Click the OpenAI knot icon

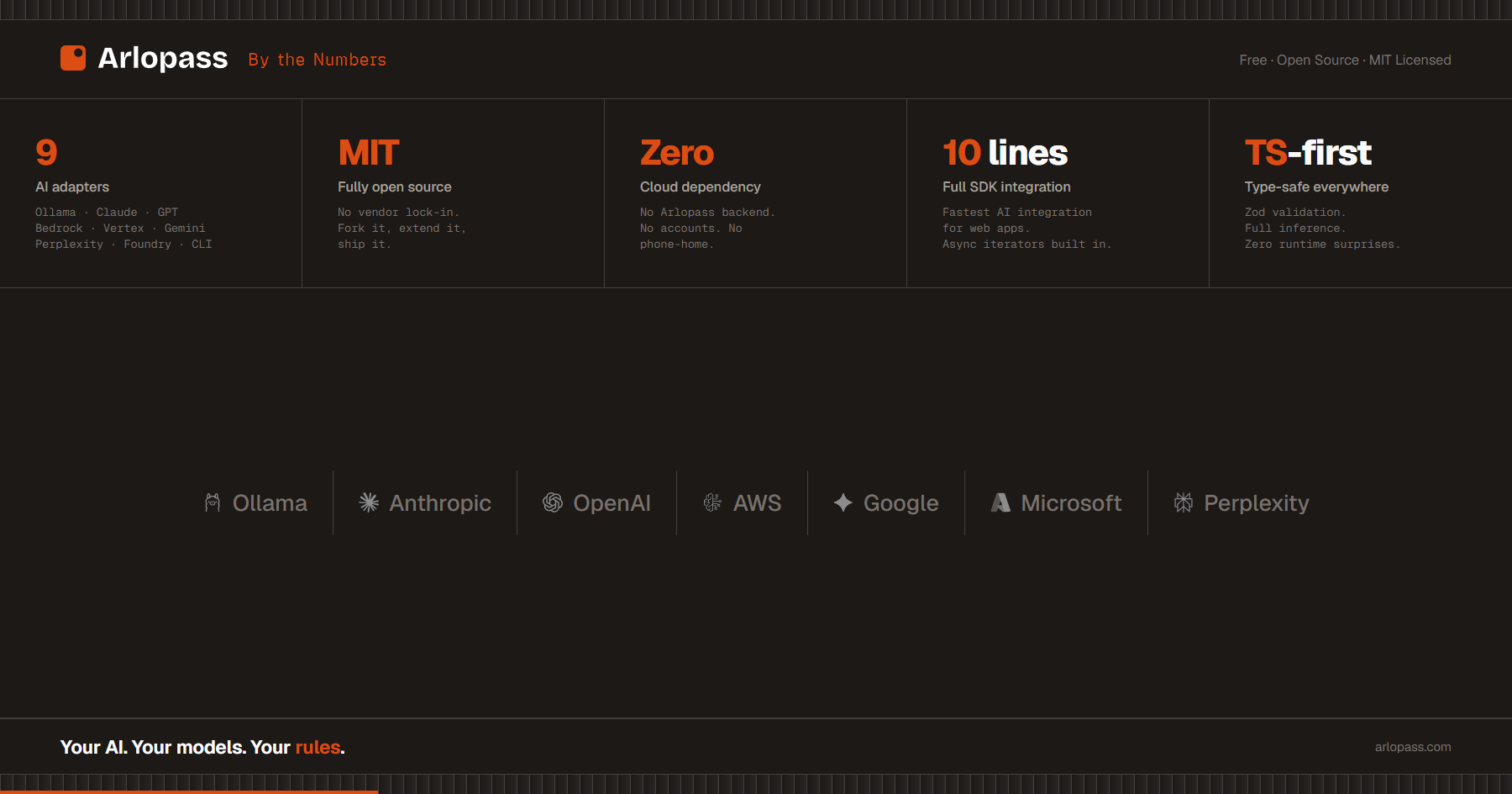553,502
